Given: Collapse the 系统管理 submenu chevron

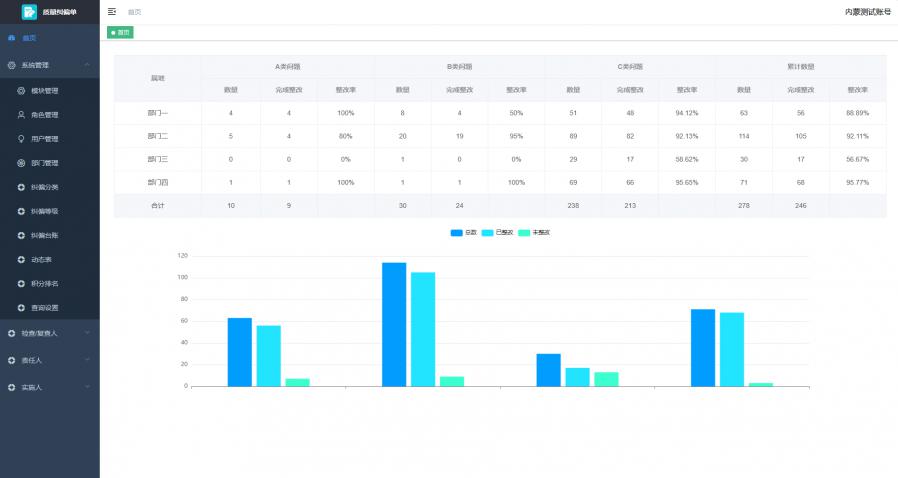Looking at the screenshot, I should point(87,65).
